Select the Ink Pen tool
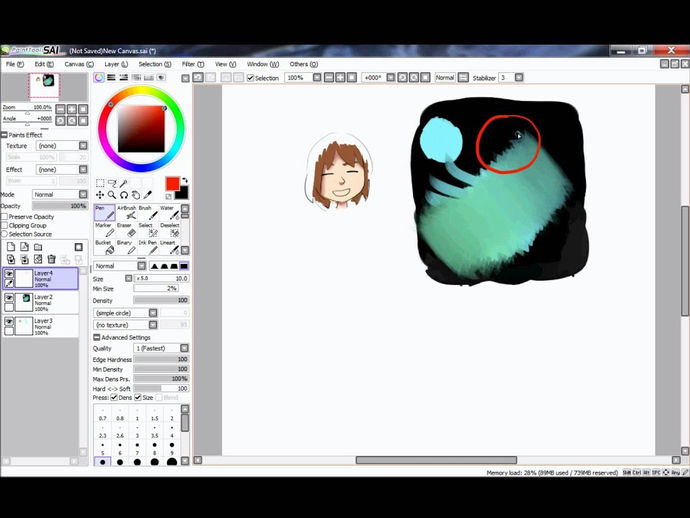Viewport: 690px width, 518px height. (x=148, y=247)
